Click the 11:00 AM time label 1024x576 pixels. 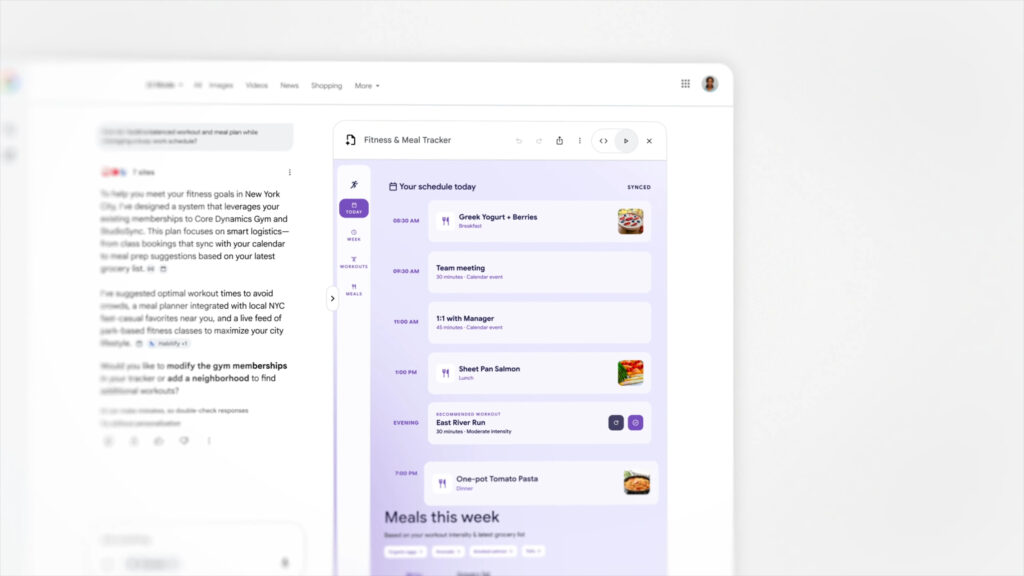coord(406,322)
